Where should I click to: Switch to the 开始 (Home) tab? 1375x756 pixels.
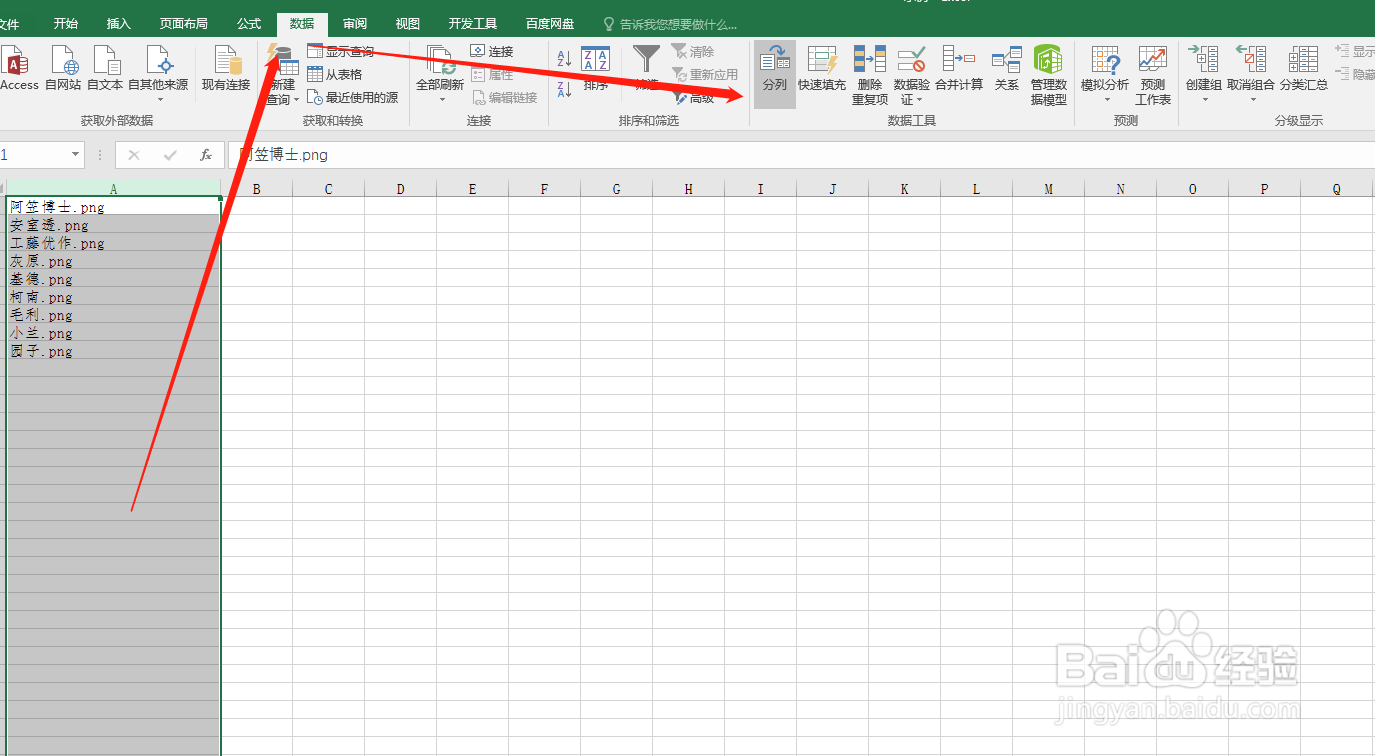pyautogui.click(x=66, y=24)
